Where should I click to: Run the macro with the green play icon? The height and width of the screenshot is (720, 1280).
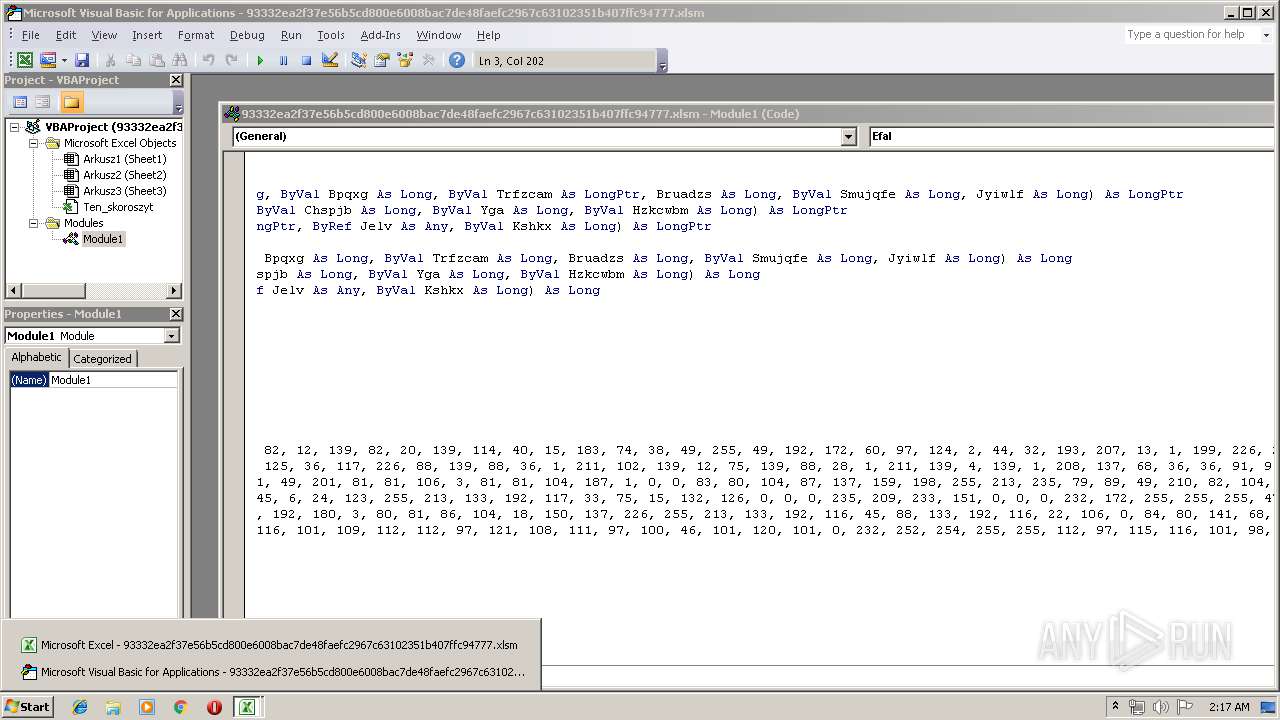(260, 61)
